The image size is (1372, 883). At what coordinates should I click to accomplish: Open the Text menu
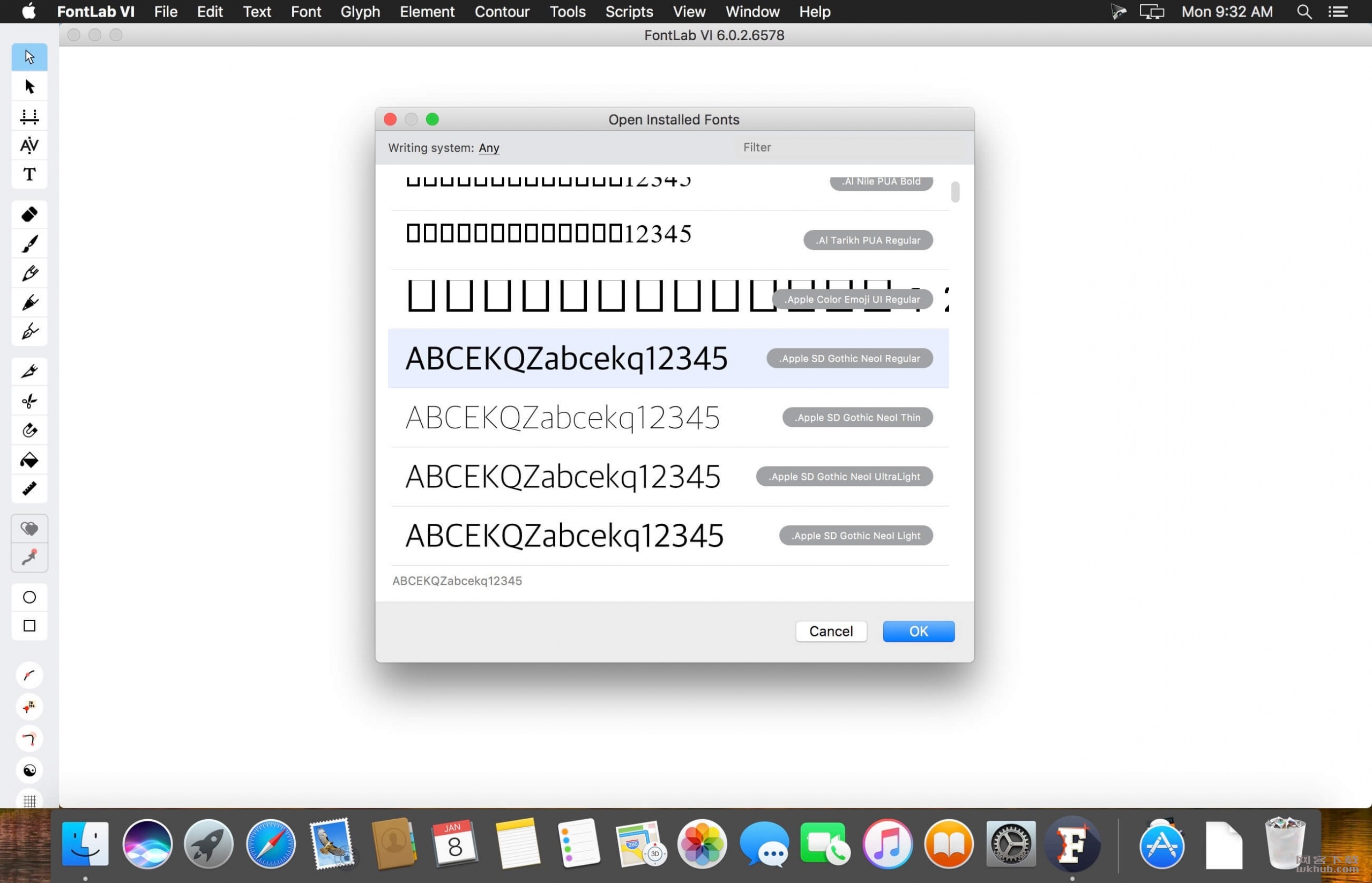pos(257,11)
